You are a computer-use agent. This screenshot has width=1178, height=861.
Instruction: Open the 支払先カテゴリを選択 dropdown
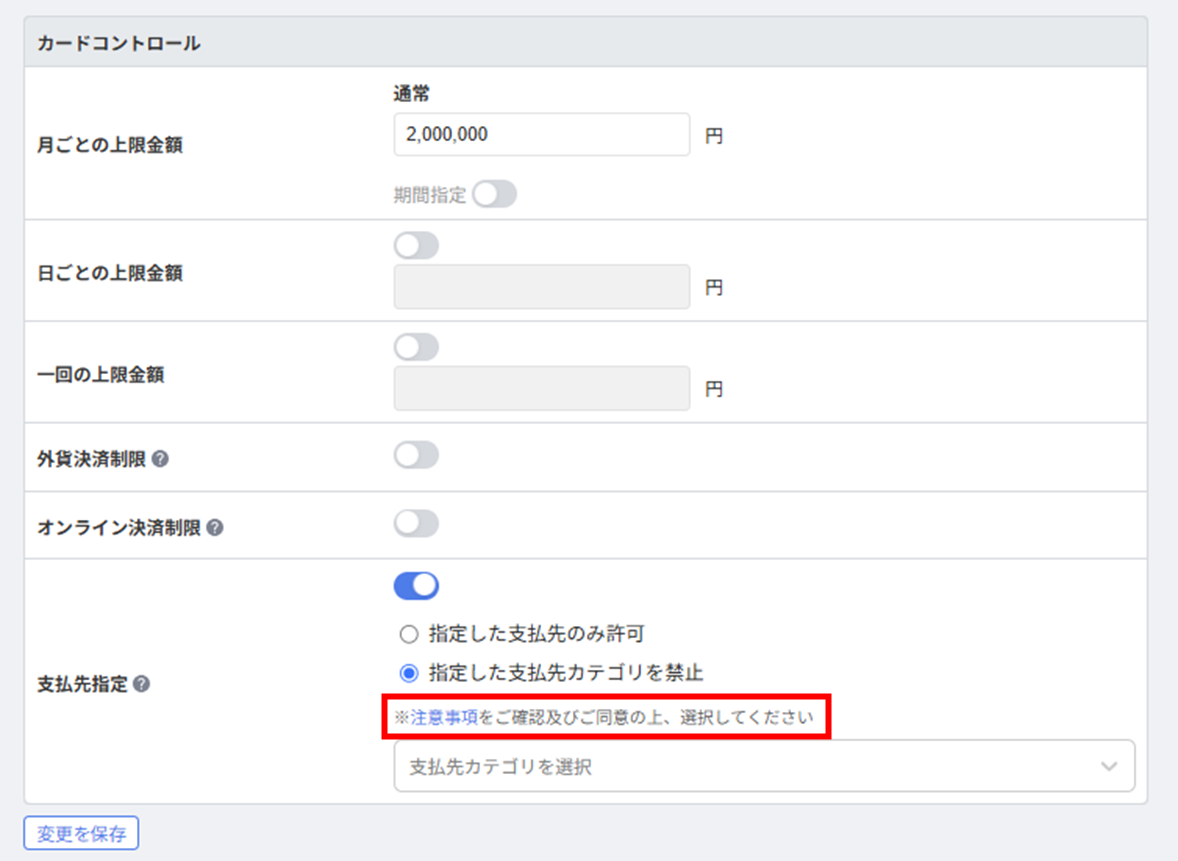[764, 766]
